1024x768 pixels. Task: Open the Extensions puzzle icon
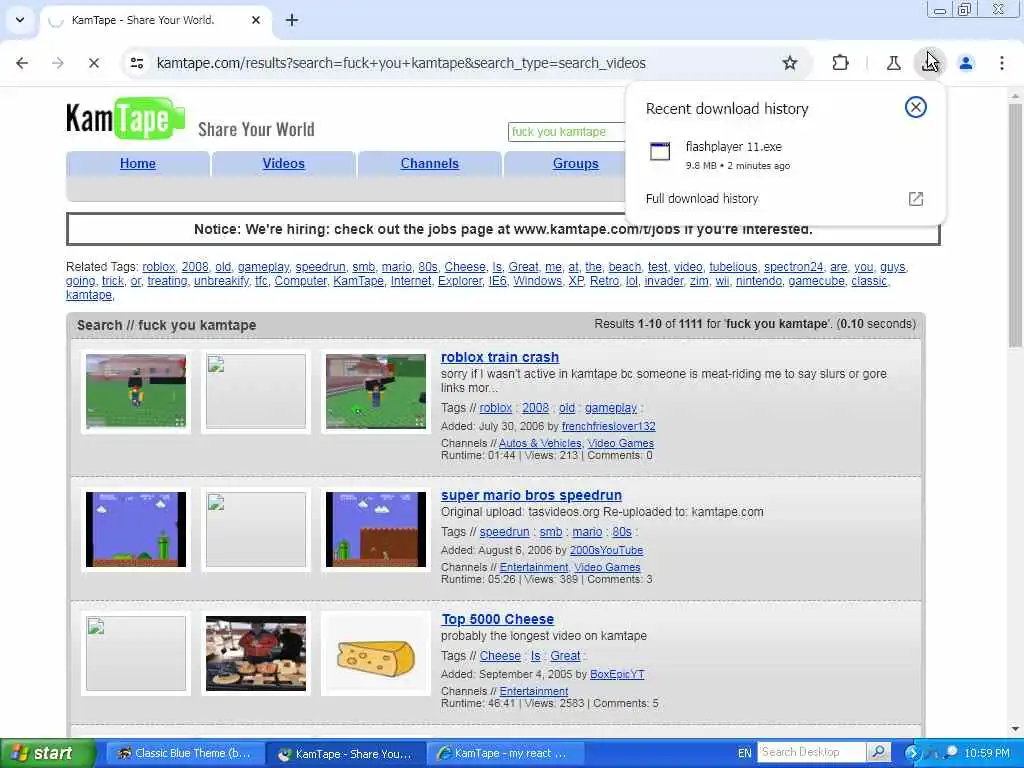point(840,63)
